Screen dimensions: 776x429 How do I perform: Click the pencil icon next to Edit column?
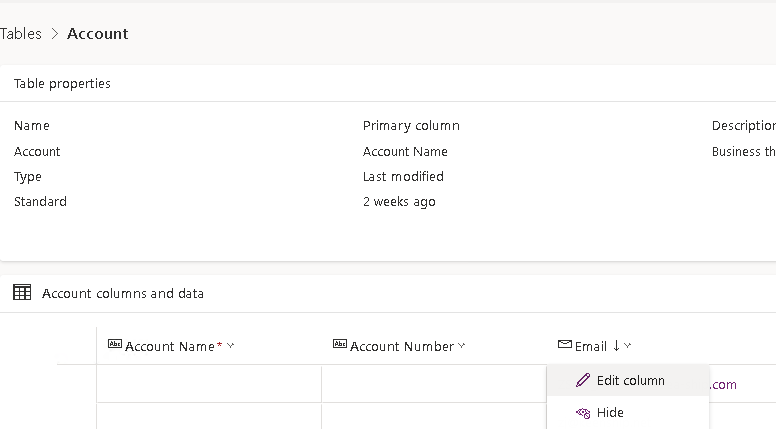[x=583, y=381]
